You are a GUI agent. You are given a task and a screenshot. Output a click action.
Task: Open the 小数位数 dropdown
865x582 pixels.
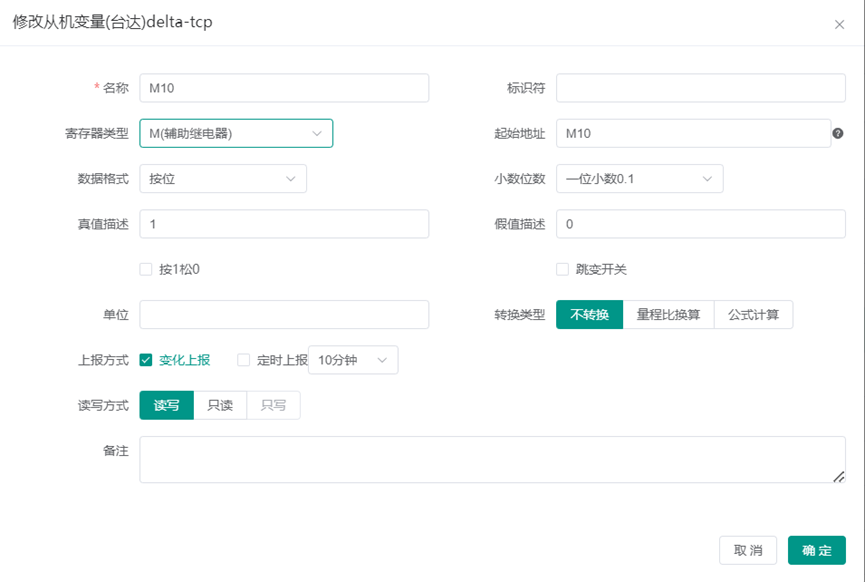tap(639, 179)
